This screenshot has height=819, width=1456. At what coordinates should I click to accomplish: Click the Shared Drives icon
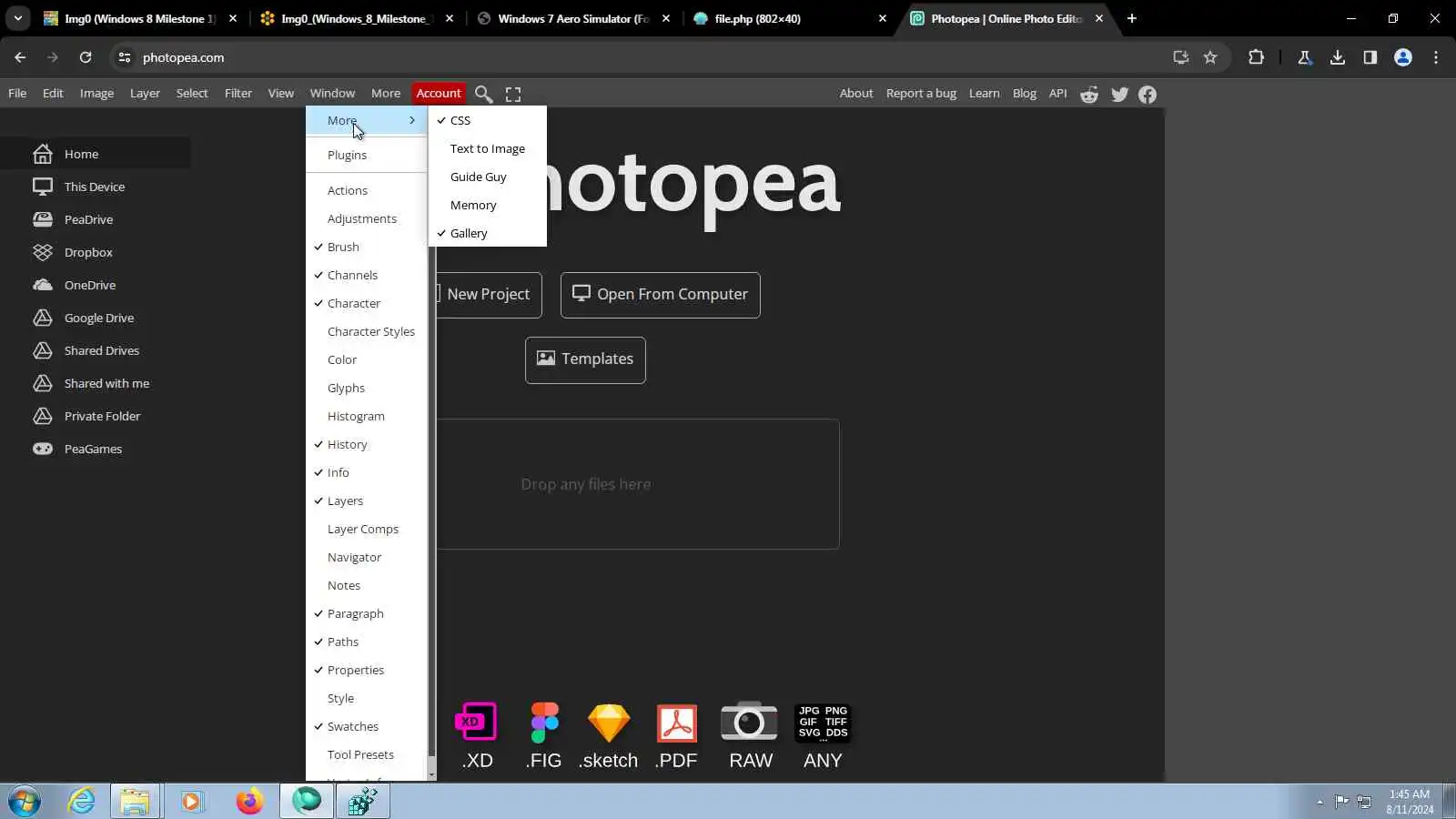[43, 350]
